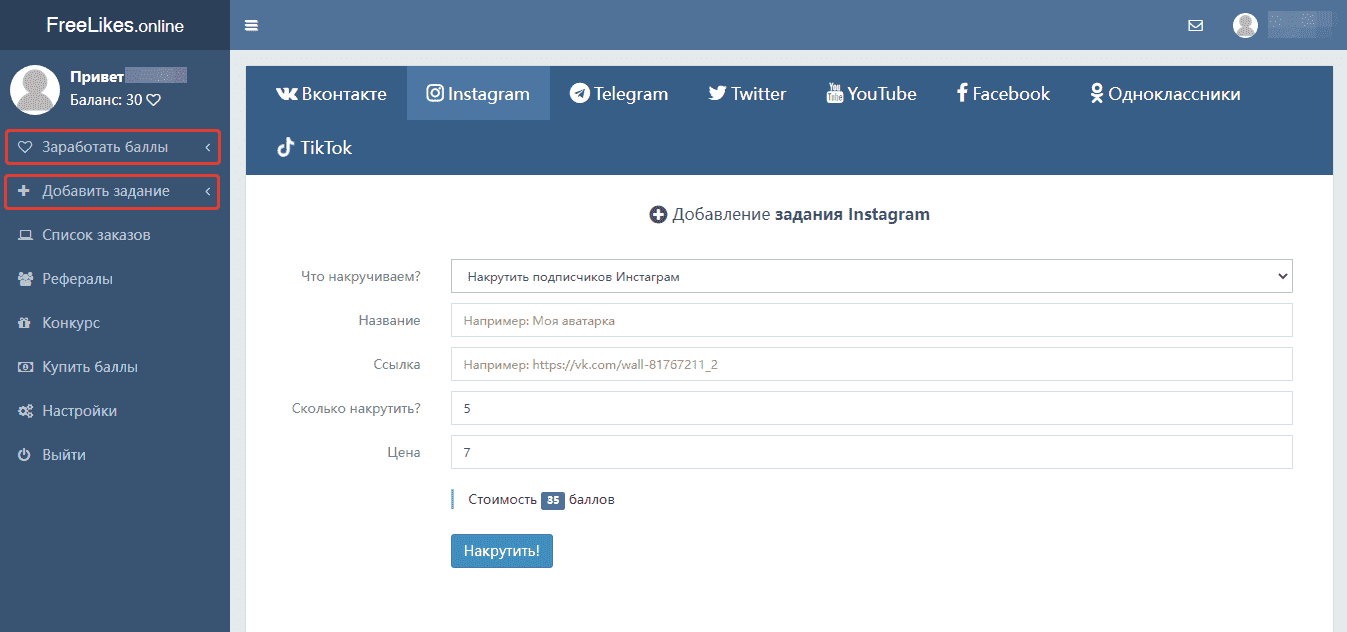Viewport: 1347px width, 632px height.
Task: Open Конкурс gift icon in sidebar
Action: click(x=25, y=323)
